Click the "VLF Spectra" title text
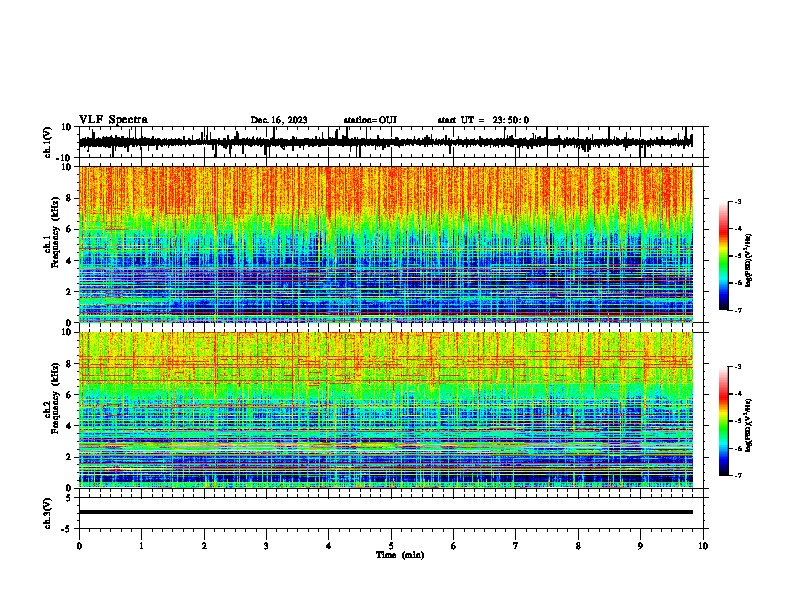 tap(113, 120)
